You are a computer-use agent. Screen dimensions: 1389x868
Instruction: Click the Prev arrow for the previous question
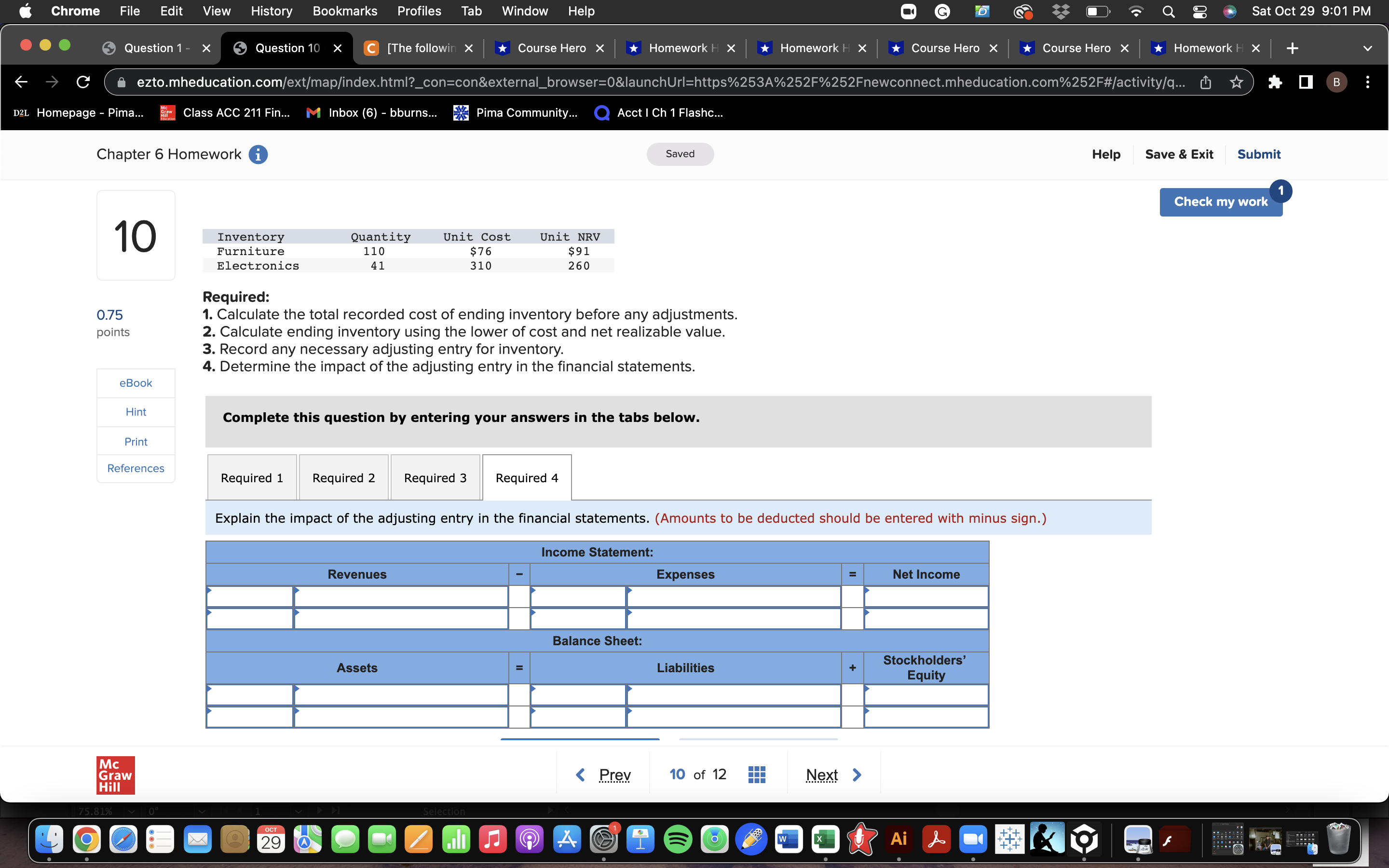click(580, 774)
